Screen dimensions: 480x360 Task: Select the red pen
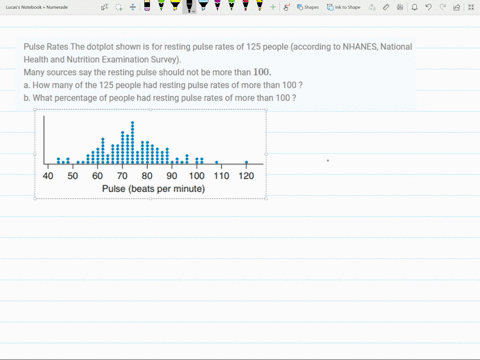click(x=245, y=6)
